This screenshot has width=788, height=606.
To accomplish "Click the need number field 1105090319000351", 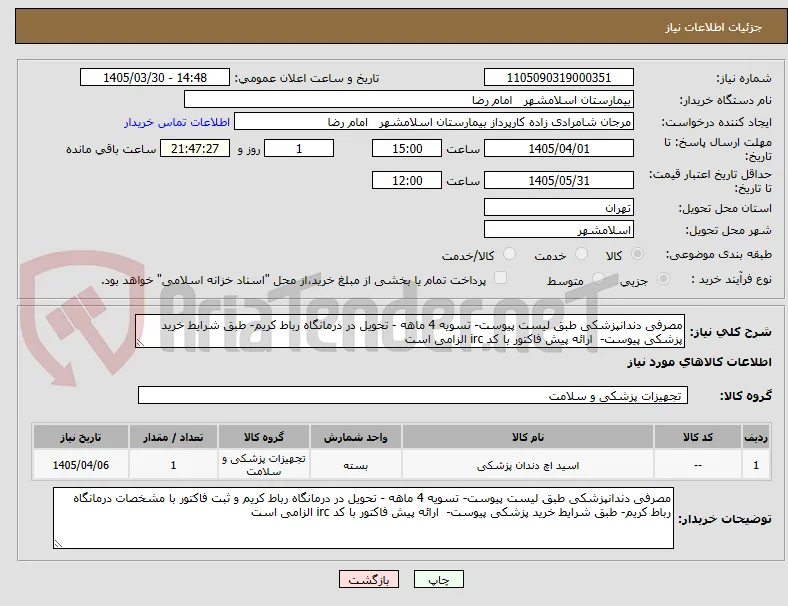I will (x=559, y=77).
